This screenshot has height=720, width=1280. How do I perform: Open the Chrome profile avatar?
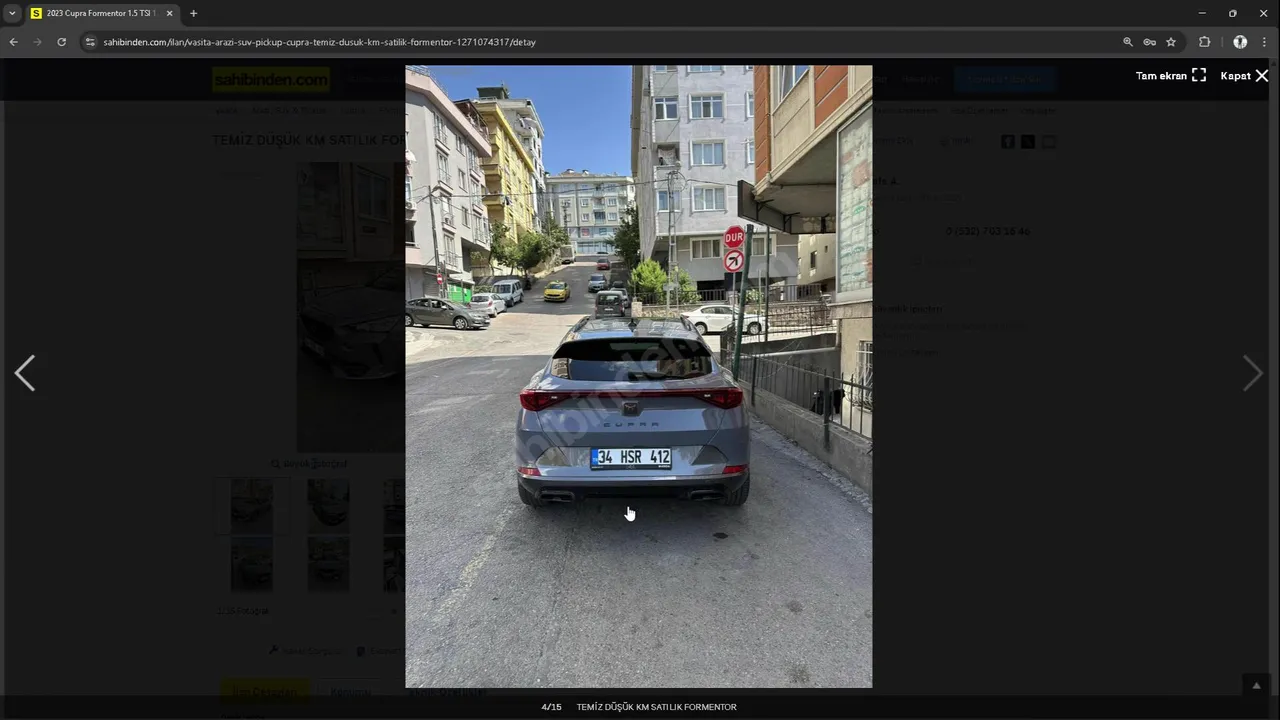pos(1240,42)
